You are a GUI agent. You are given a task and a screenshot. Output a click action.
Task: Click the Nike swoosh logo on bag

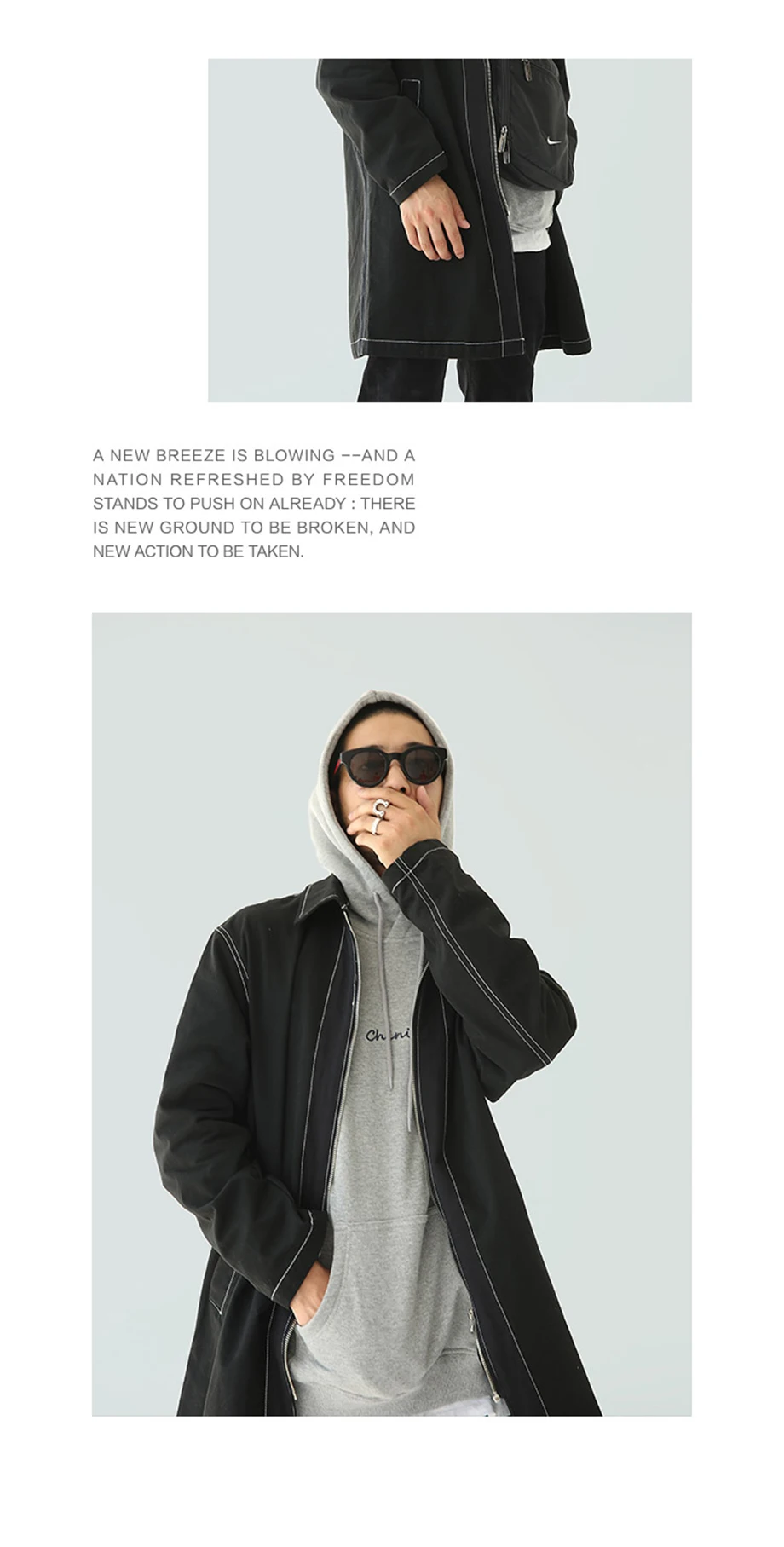point(555,141)
